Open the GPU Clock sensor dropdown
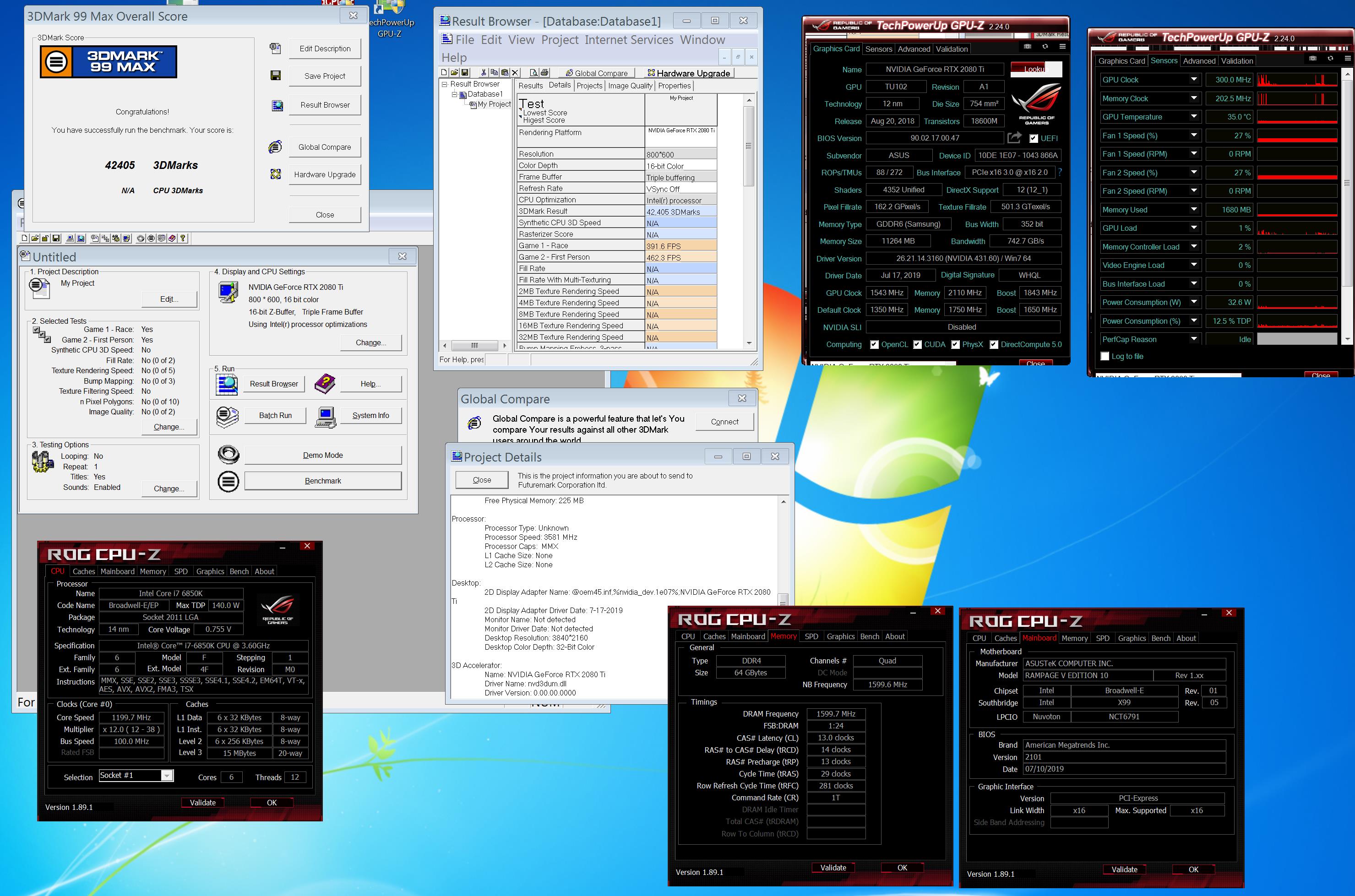This screenshot has width=1355, height=896. point(1194,79)
